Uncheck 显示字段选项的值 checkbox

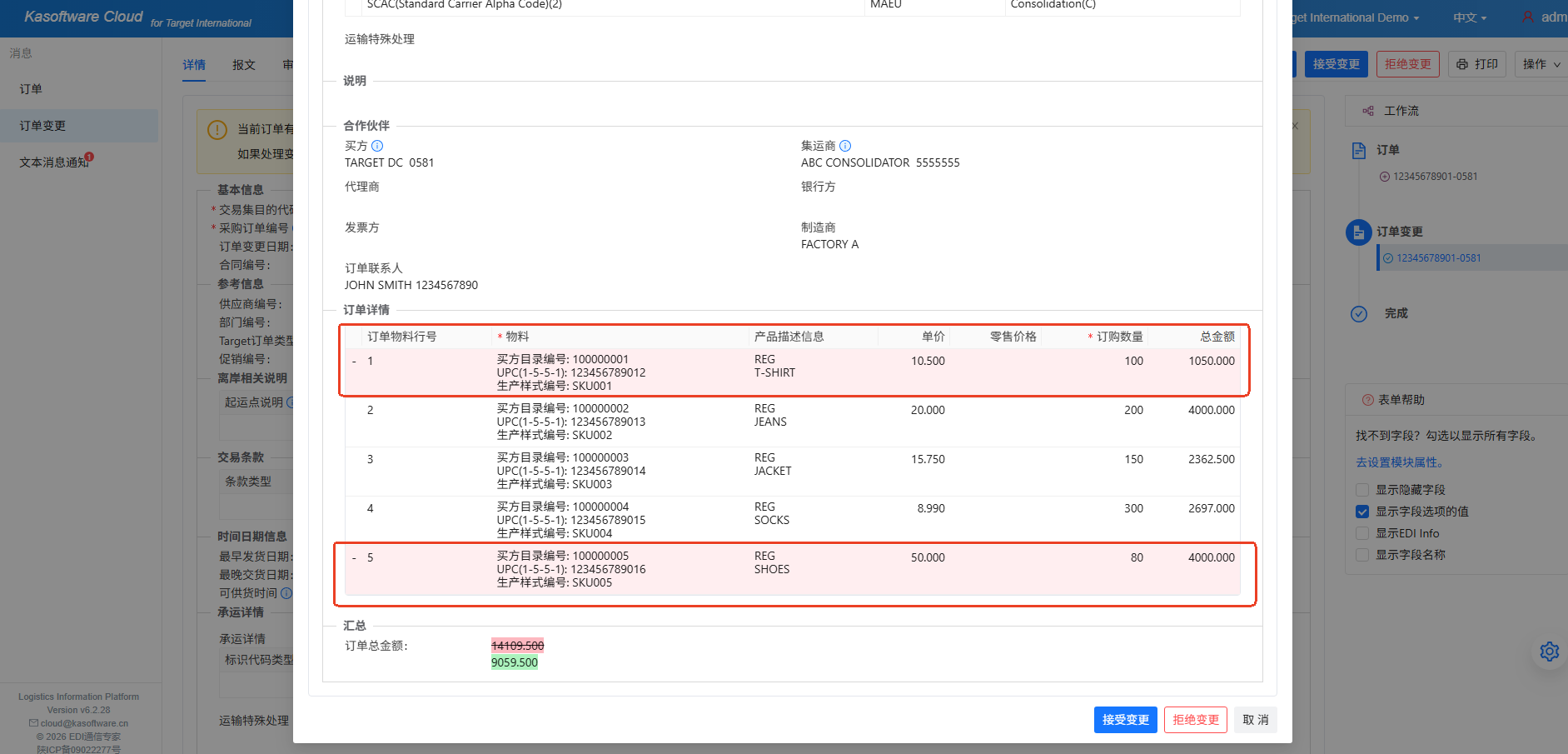pos(1362,512)
